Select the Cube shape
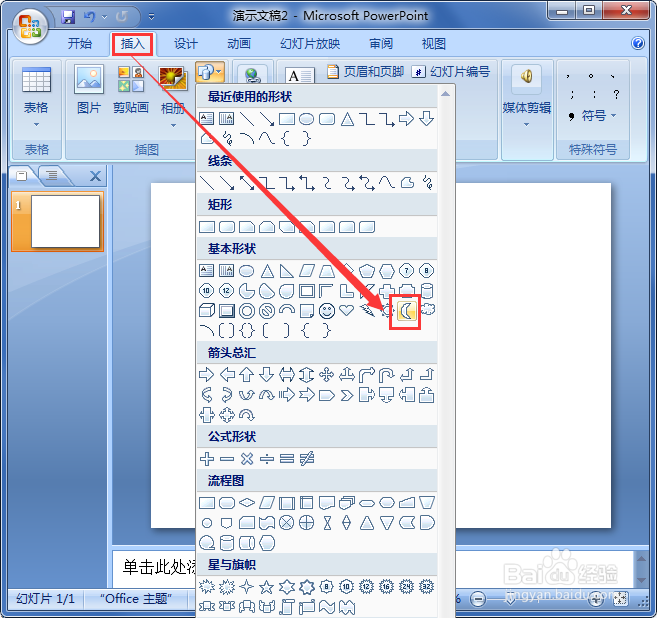Viewport: 657px width, 618px height. point(207,311)
